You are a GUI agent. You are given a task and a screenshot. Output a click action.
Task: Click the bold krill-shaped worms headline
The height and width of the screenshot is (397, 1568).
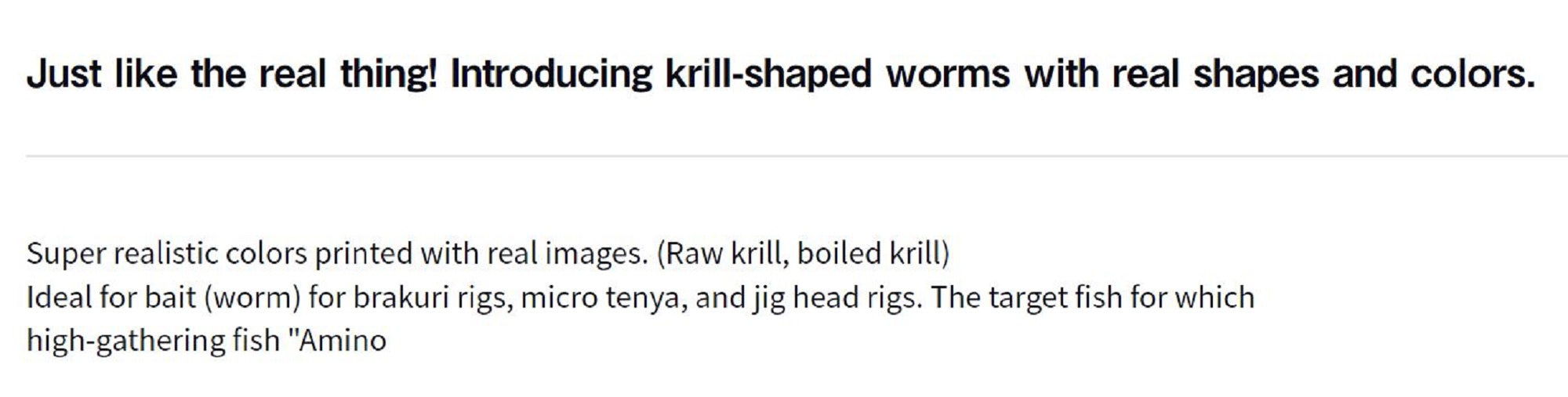(x=780, y=74)
